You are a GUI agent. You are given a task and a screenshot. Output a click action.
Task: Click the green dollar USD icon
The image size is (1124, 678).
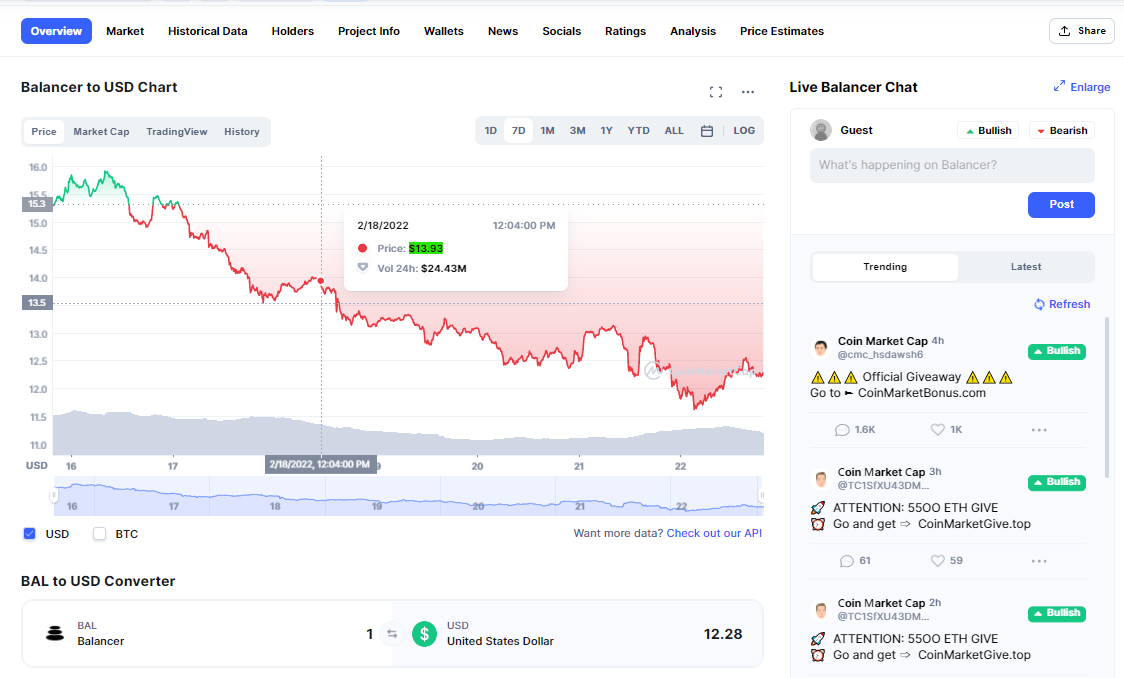point(424,634)
